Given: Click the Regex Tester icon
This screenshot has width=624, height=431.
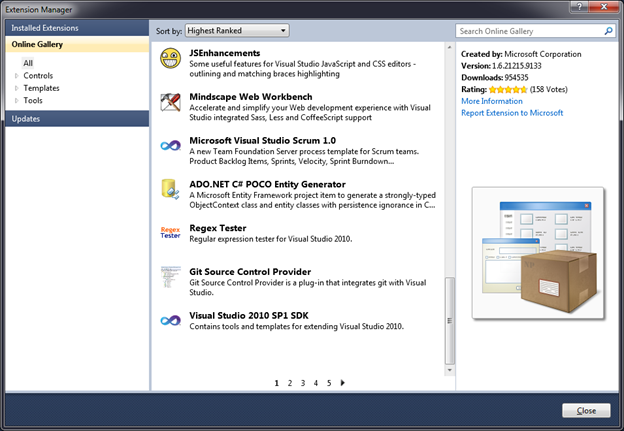Looking at the screenshot, I should pyautogui.click(x=170, y=233).
